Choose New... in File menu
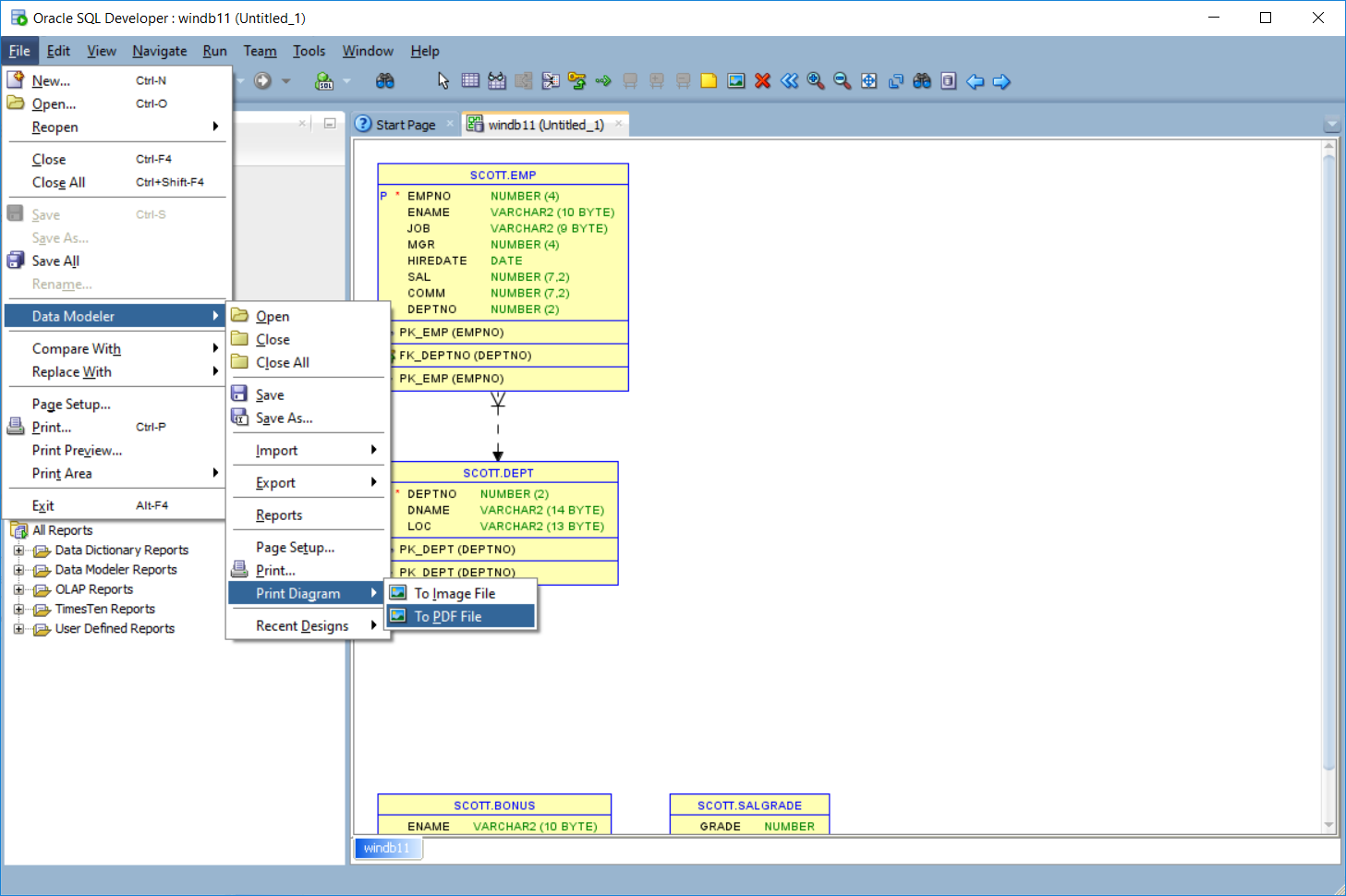This screenshot has width=1346, height=896. [115, 80]
